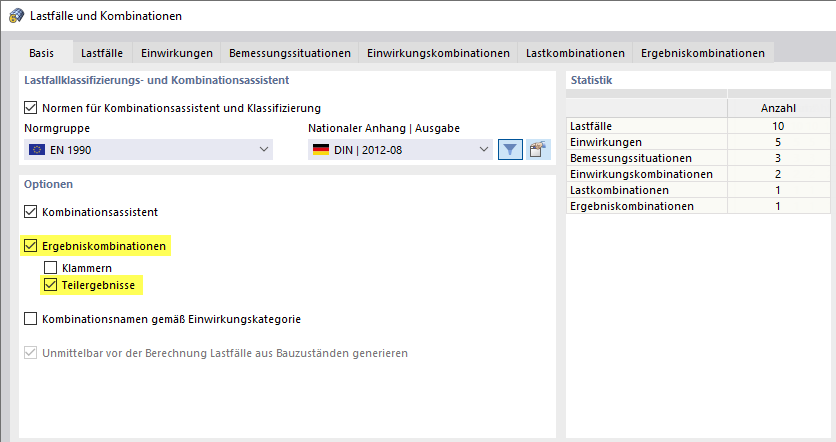
Task: Click Bemessungssituationen row in Statistik table
Action: pyautogui.click(x=698, y=158)
